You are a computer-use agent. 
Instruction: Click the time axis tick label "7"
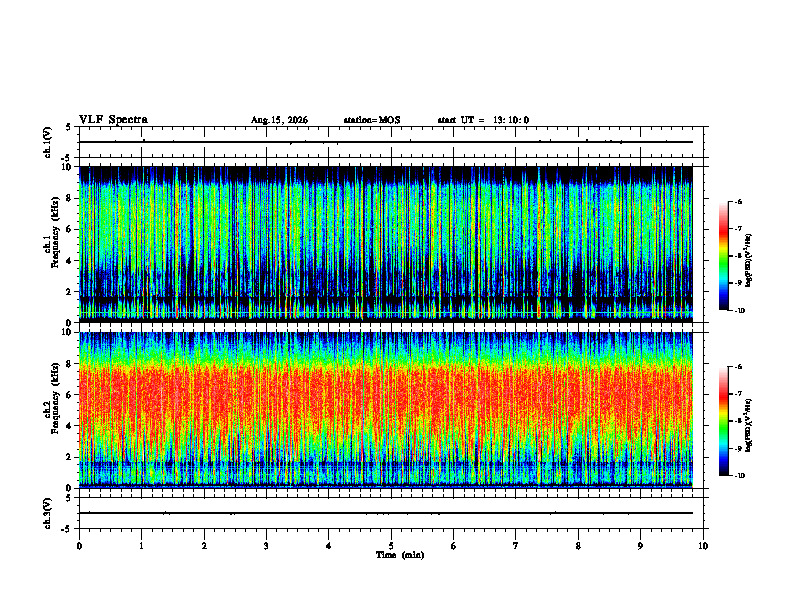(516, 546)
